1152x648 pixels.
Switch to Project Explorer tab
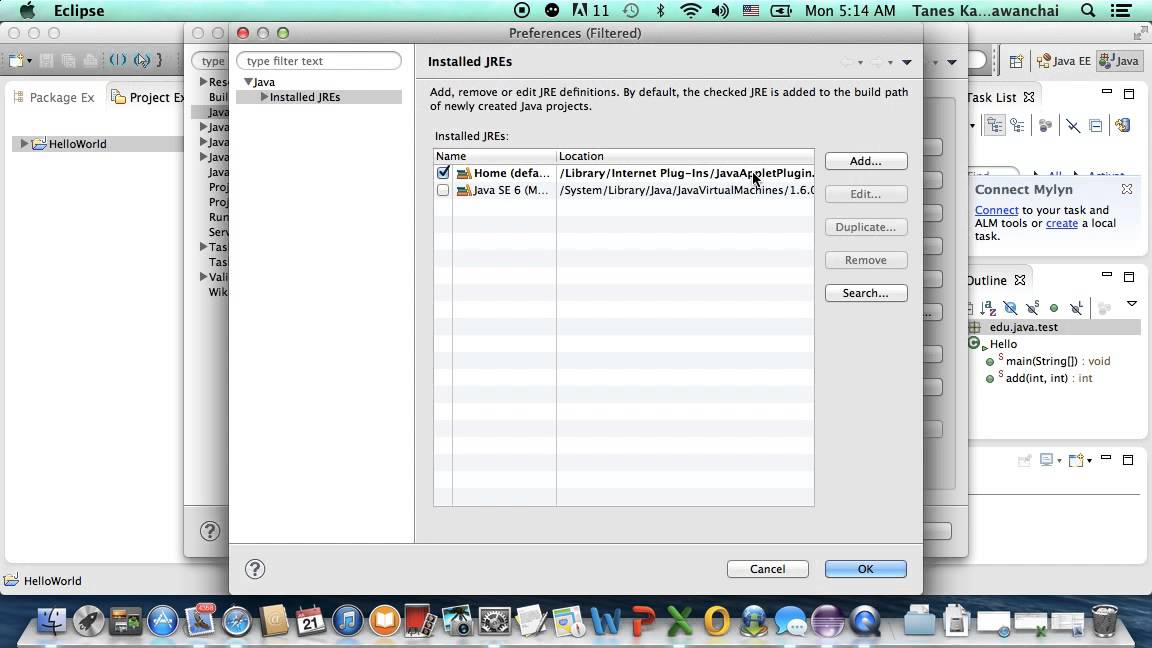point(148,97)
